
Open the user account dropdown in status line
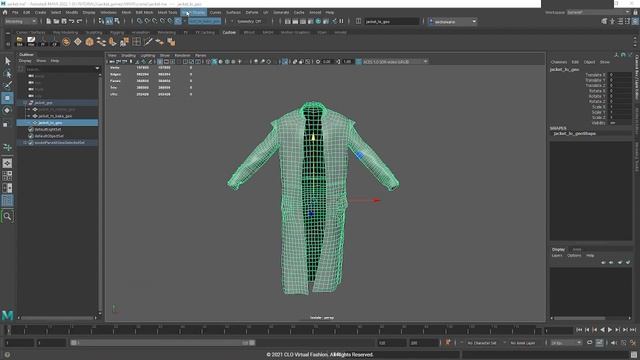click(x=452, y=21)
